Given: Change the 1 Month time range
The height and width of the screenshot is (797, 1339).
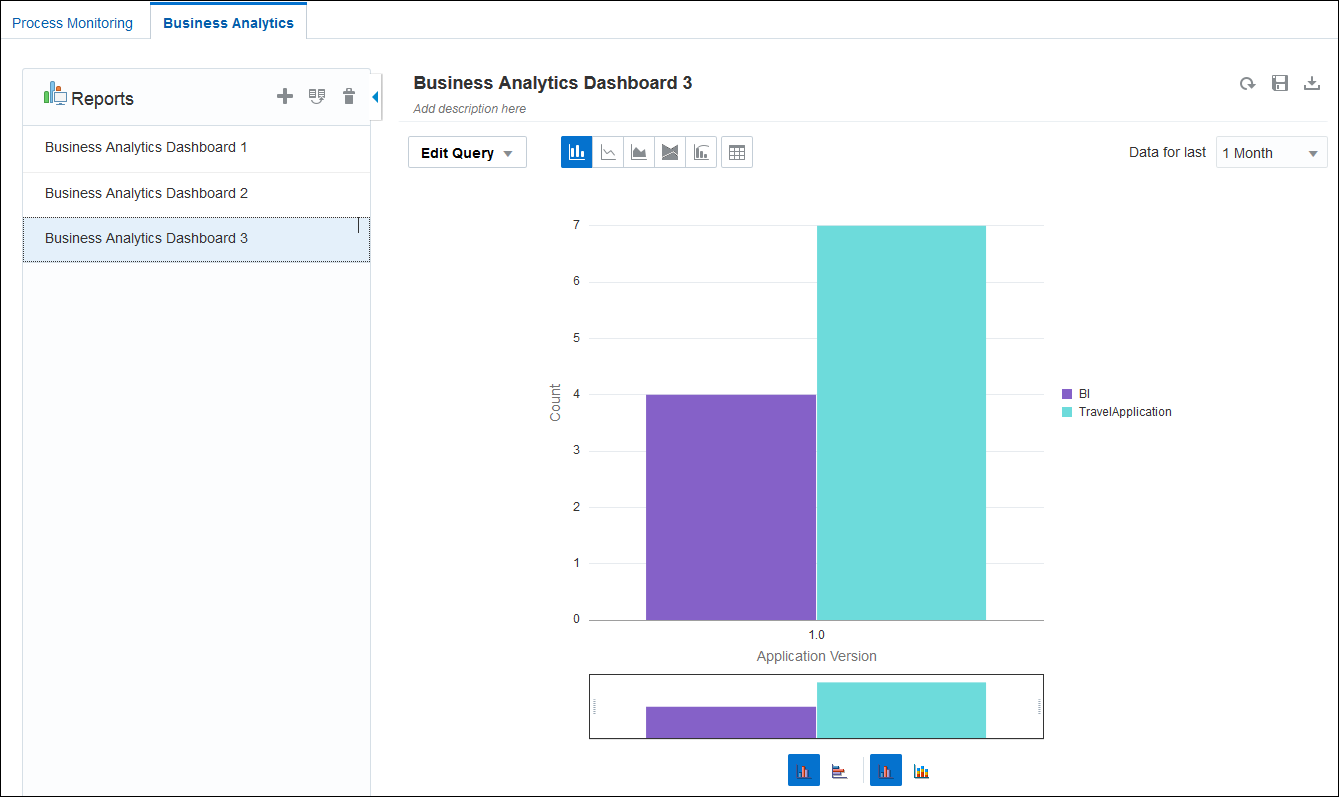Looking at the screenshot, I should click(x=1271, y=152).
